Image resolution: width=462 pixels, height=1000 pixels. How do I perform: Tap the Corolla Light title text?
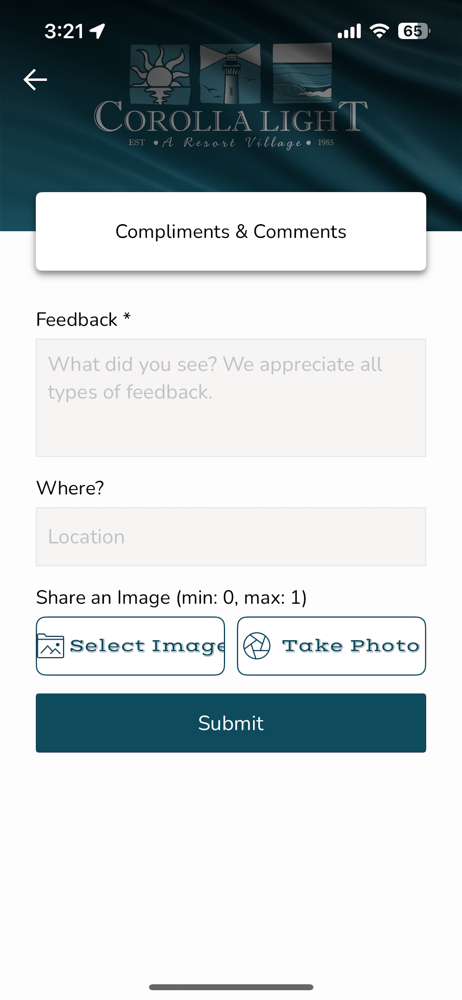[231, 117]
